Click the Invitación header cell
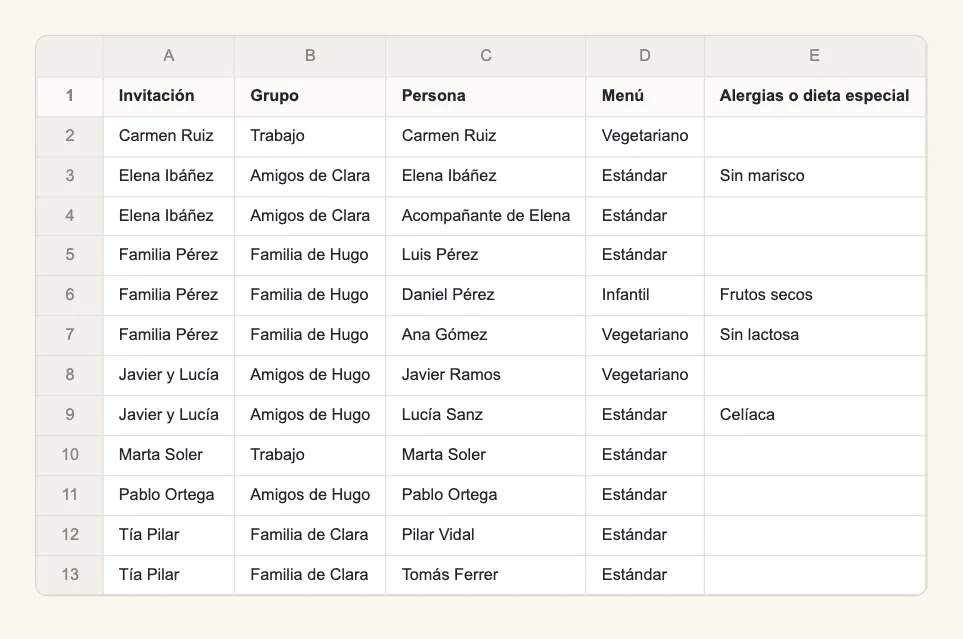963x639 pixels. [168, 96]
